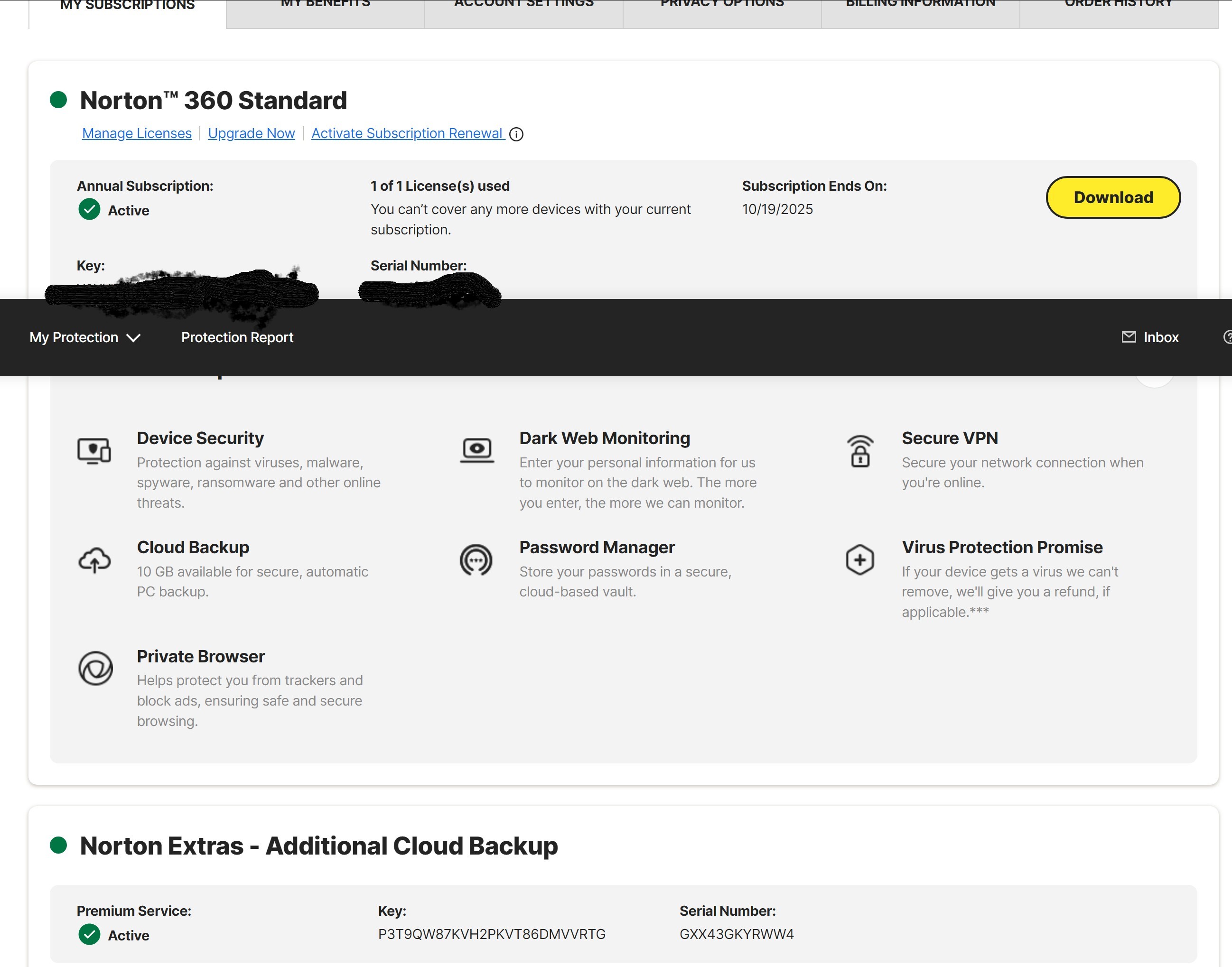Click the Device Security monitor icon
This screenshot has height=967, width=1232.
(94, 451)
